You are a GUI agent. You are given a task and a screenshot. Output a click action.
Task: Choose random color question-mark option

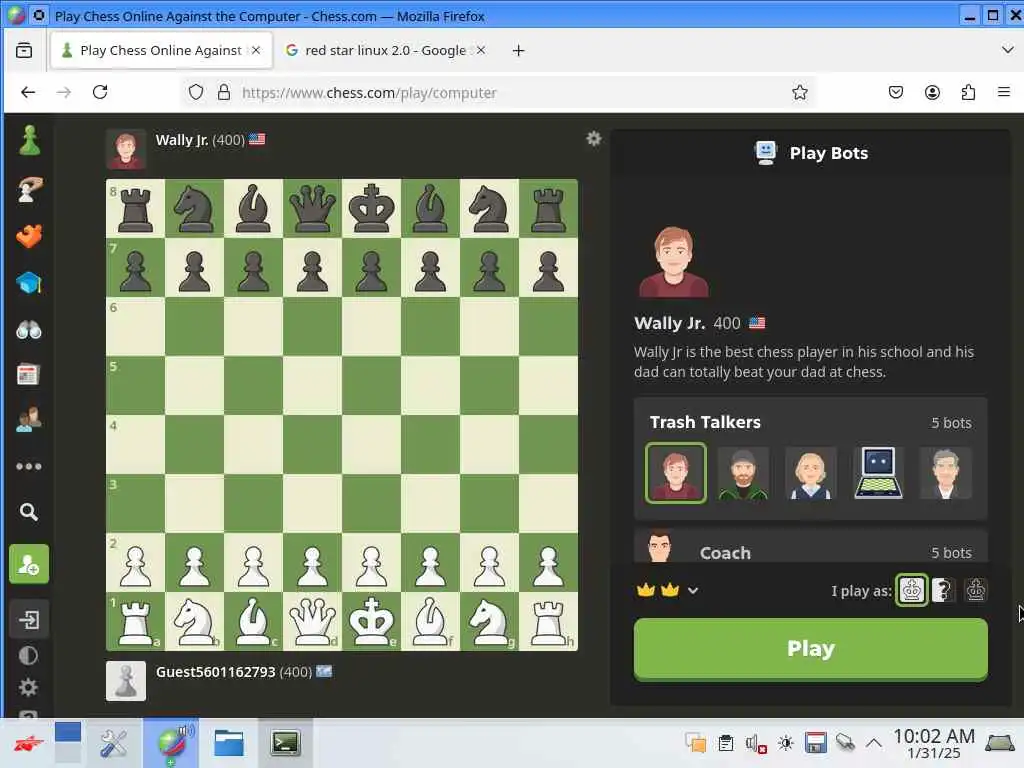[942, 590]
